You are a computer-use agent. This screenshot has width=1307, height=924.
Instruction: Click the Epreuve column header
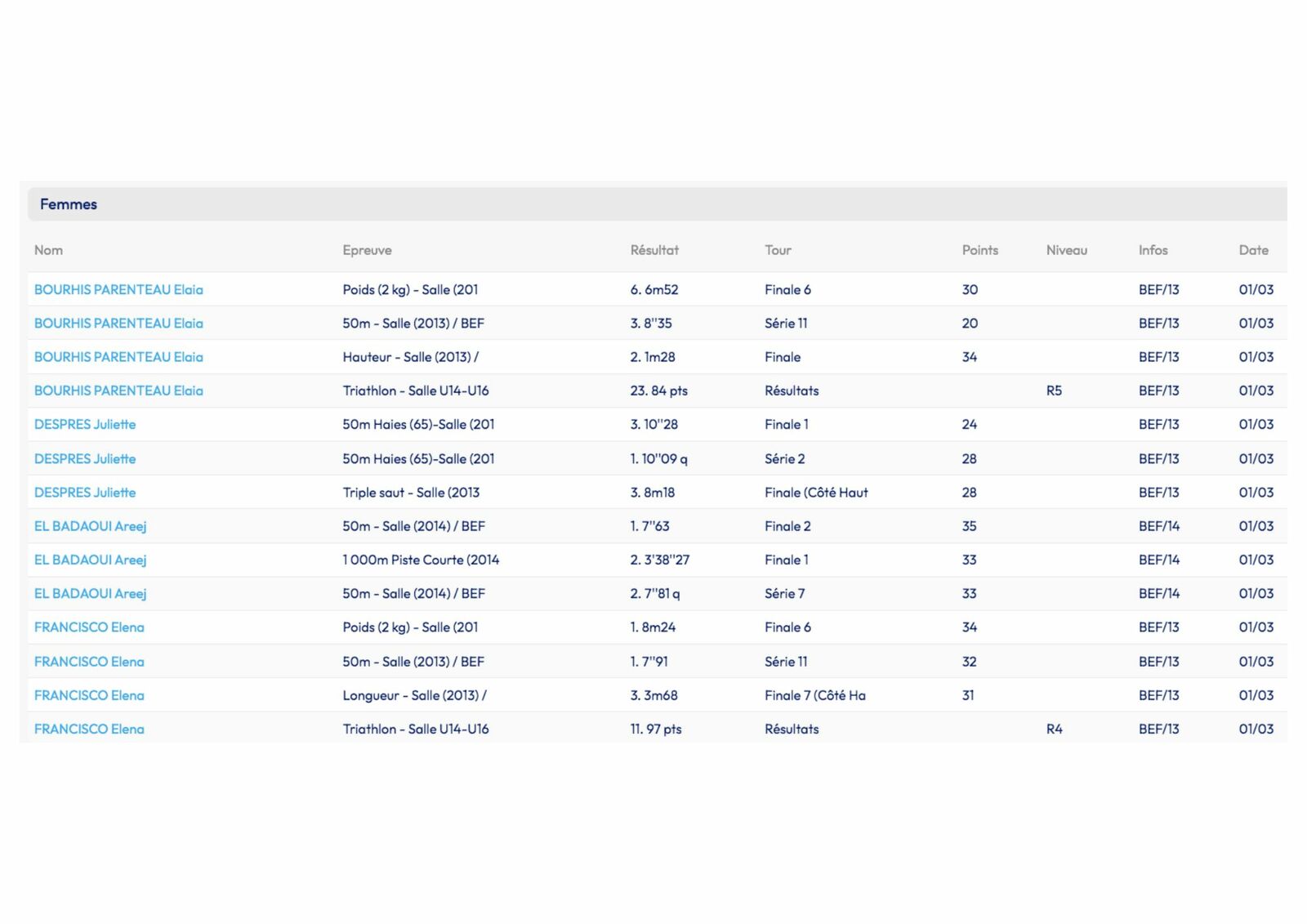(x=367, y=250)
